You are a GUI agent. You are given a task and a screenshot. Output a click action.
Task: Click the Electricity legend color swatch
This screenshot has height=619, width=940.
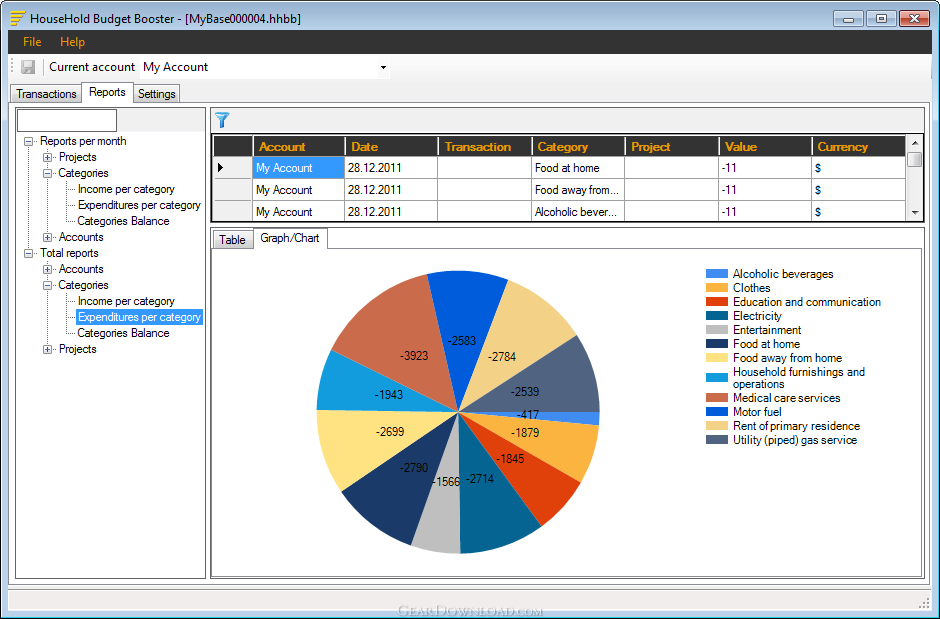point(716,316)
